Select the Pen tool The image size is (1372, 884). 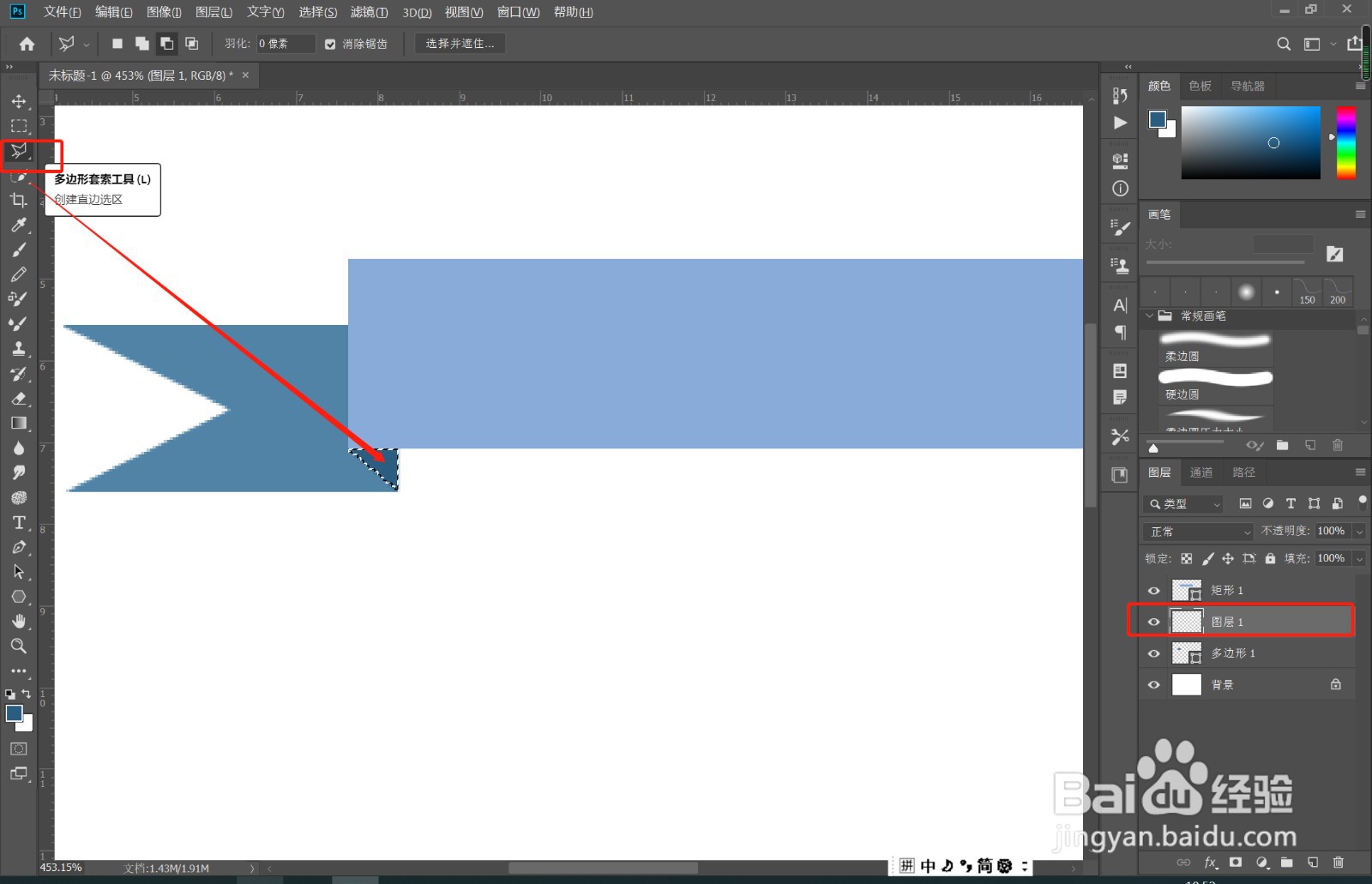19,547
